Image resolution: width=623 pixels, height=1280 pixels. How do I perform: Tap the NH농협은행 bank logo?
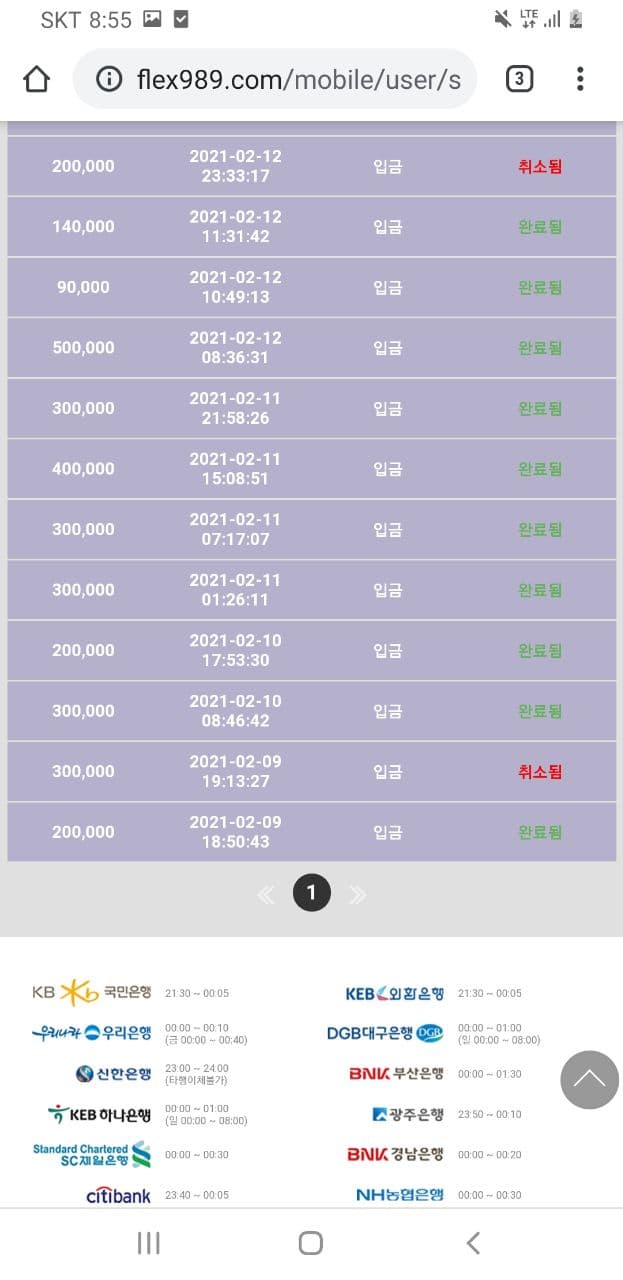coord(399,1195)
